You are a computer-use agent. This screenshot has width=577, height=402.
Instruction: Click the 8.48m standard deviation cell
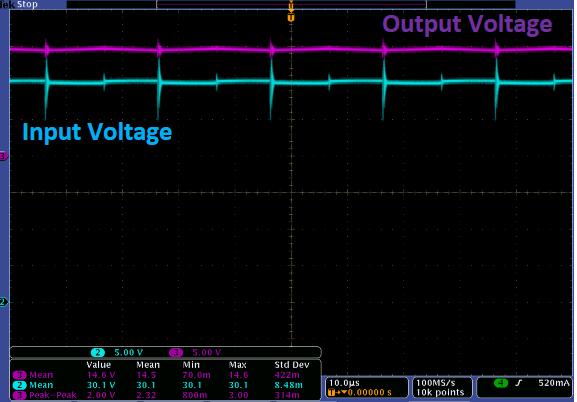click(x=288, y=385)
